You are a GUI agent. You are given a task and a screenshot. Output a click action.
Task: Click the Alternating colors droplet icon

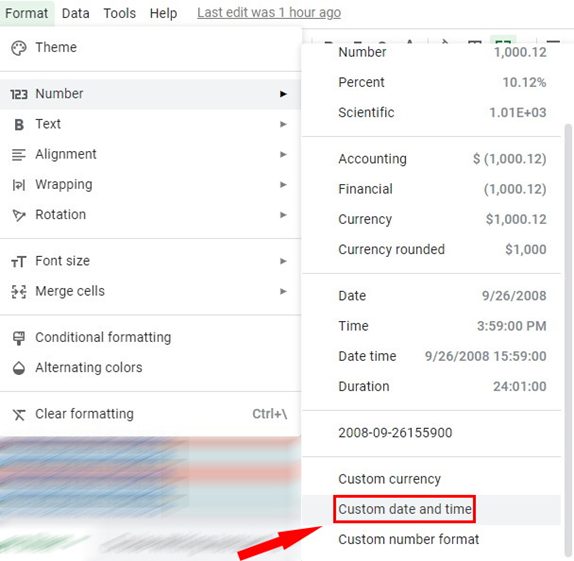coord(19,368)
